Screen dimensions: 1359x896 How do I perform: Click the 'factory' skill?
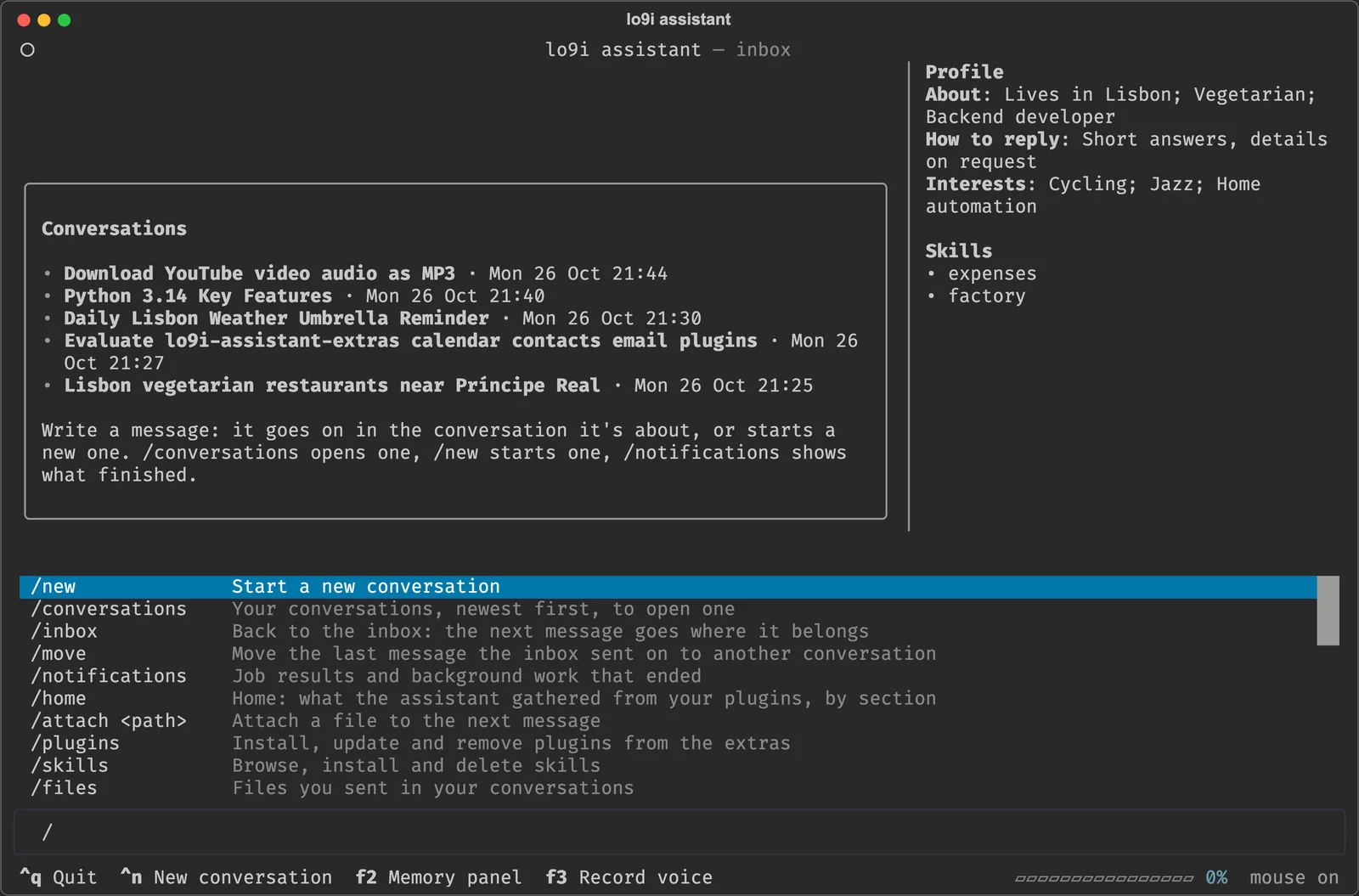click(x=987, y=296)
